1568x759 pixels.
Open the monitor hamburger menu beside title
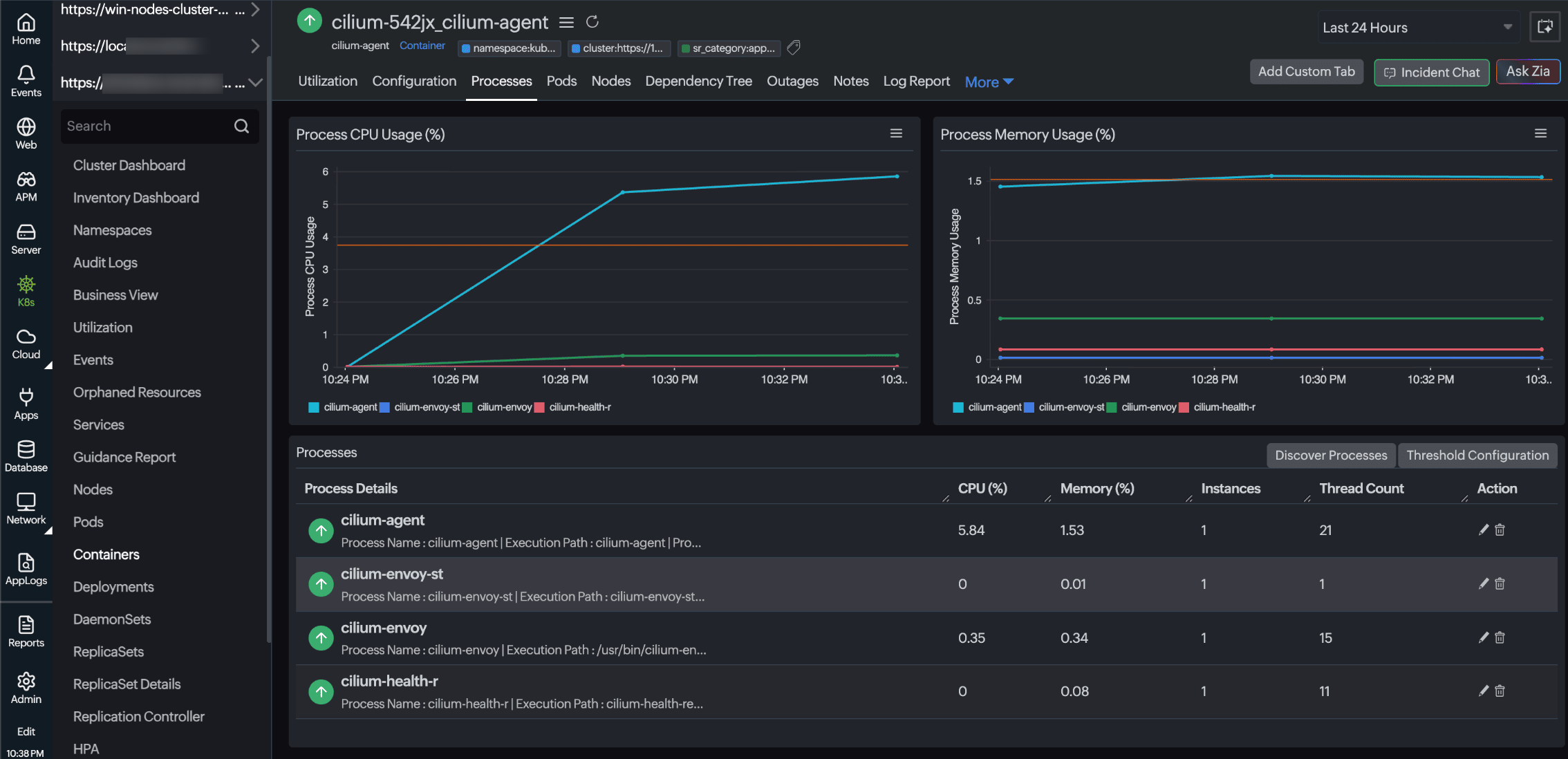pos(566,22)
